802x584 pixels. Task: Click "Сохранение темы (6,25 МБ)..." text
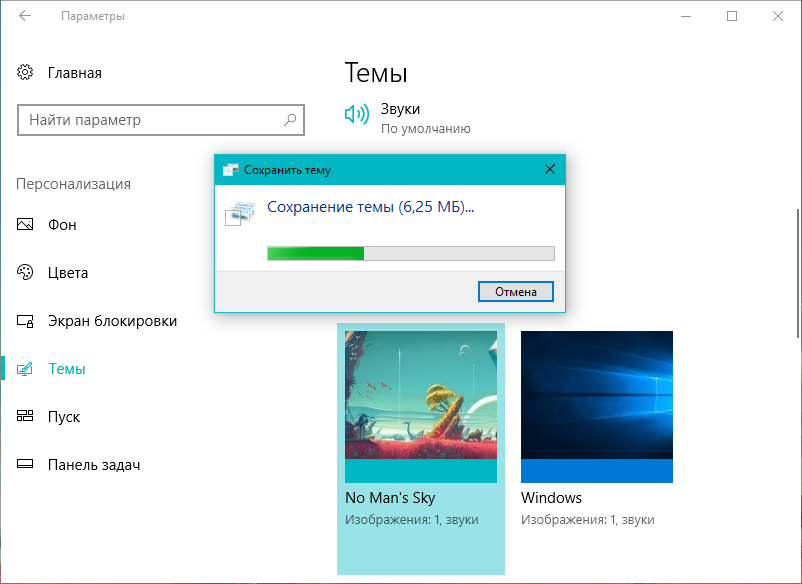pos(370,207)
